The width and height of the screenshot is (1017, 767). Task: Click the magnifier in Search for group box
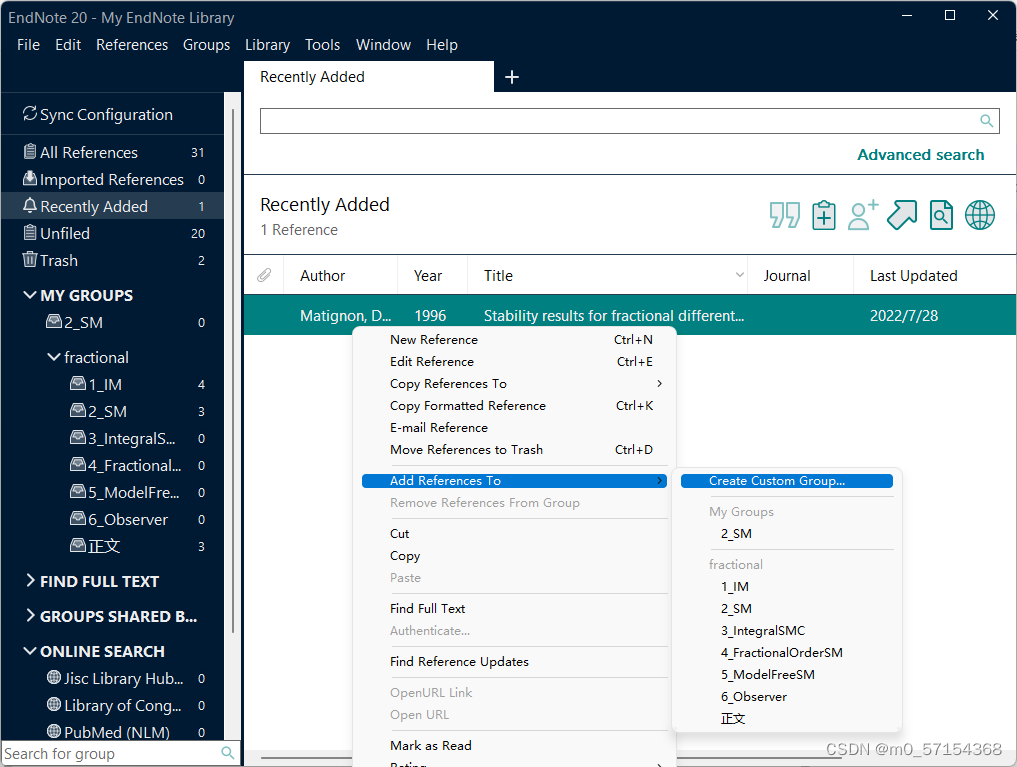click(x=228, y=753)
